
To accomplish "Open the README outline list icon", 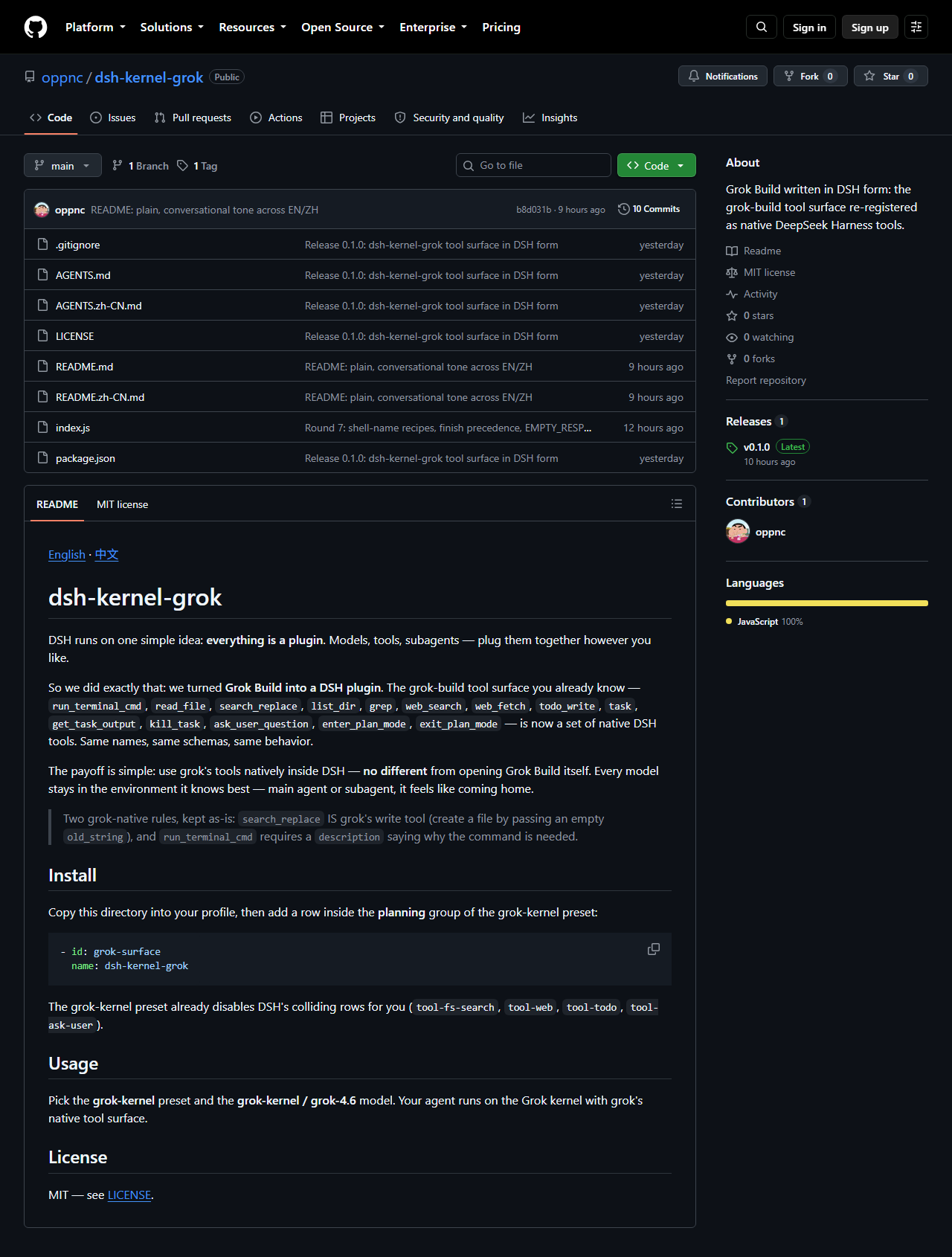I will coord(677,504).
